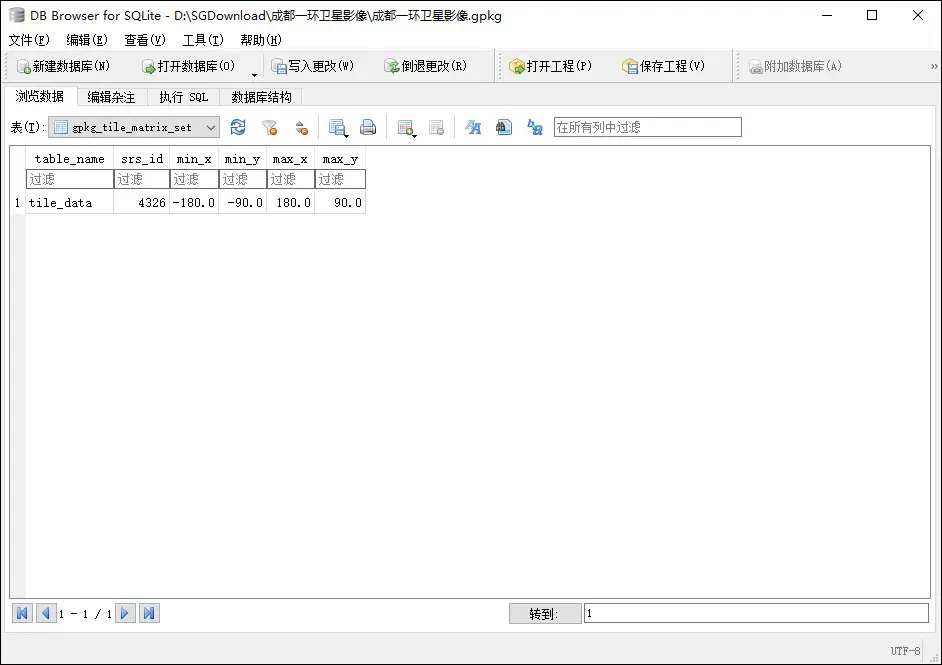Click the DB Browser title bar icon
Screen dimensions: 942x665
click(x=17, y=15)
